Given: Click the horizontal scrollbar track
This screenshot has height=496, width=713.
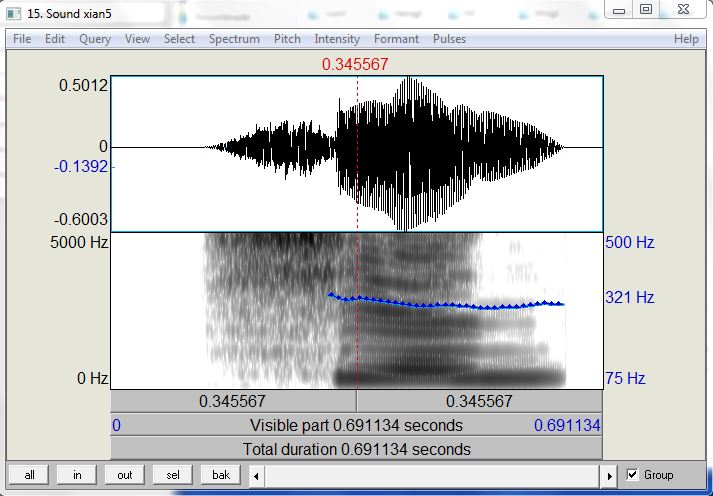Looking at the screenshot, I should coord(432,476).
